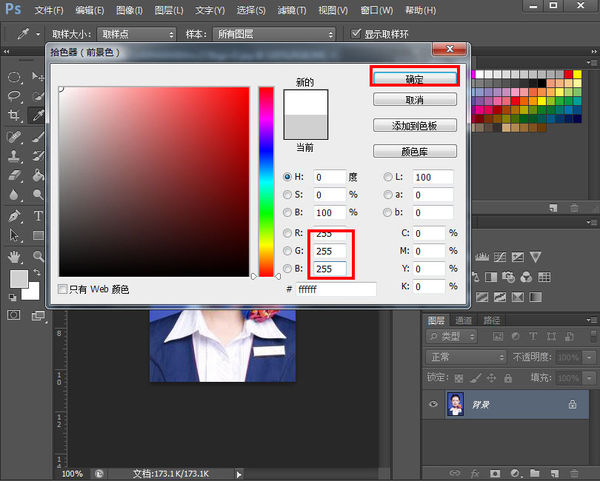Screen dimensions: 600x481
Task: Select the Hand tool
Action: [14, 256]
